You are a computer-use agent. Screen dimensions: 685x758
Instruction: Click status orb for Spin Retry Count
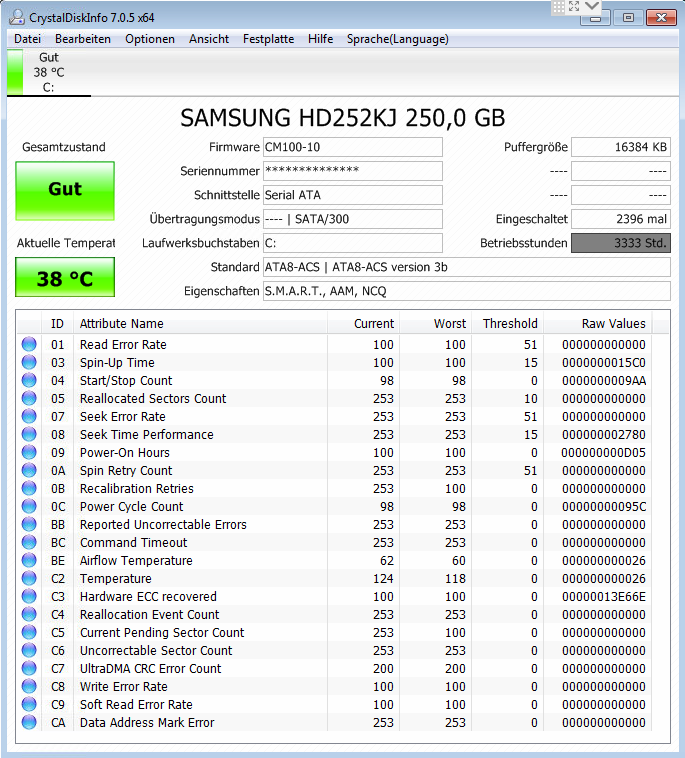click(29, 470)
